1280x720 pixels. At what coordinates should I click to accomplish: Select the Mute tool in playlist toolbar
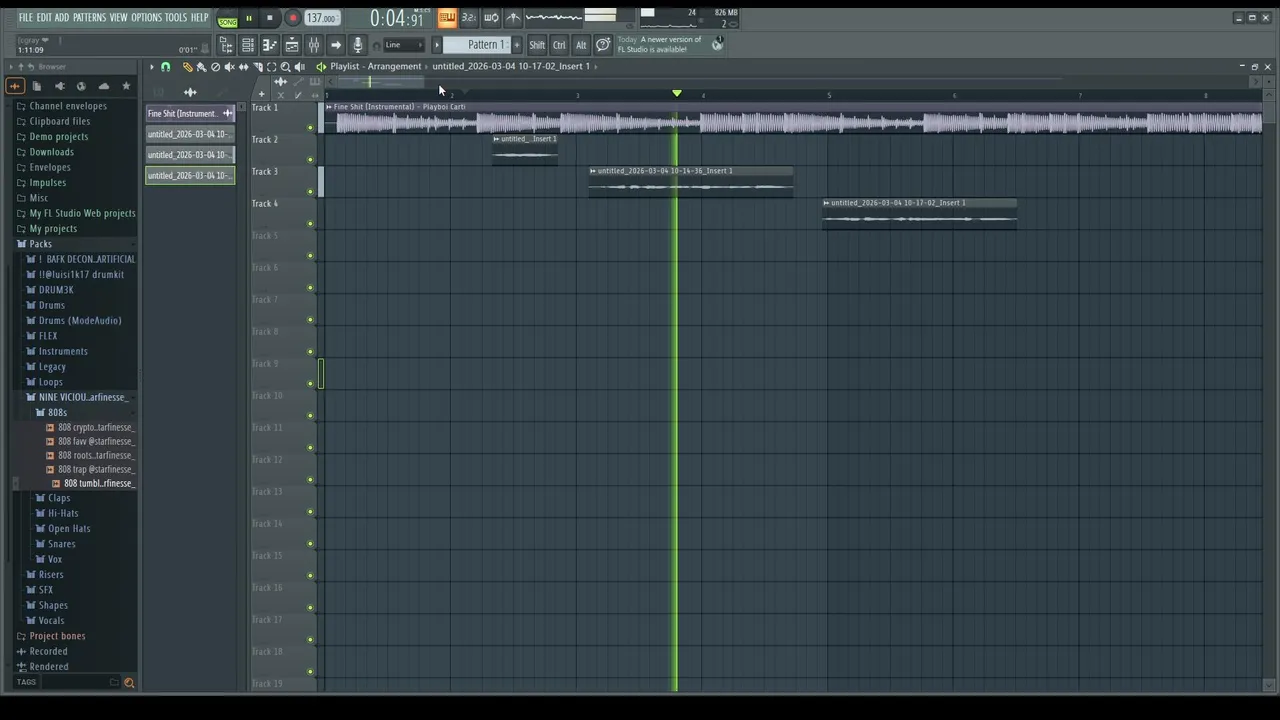[229, 67]
